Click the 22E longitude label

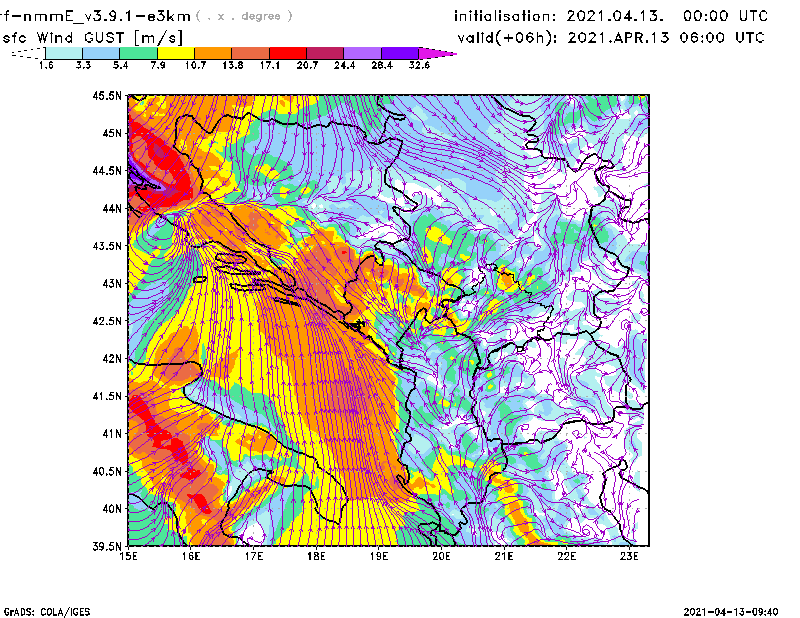coord(566,556)
